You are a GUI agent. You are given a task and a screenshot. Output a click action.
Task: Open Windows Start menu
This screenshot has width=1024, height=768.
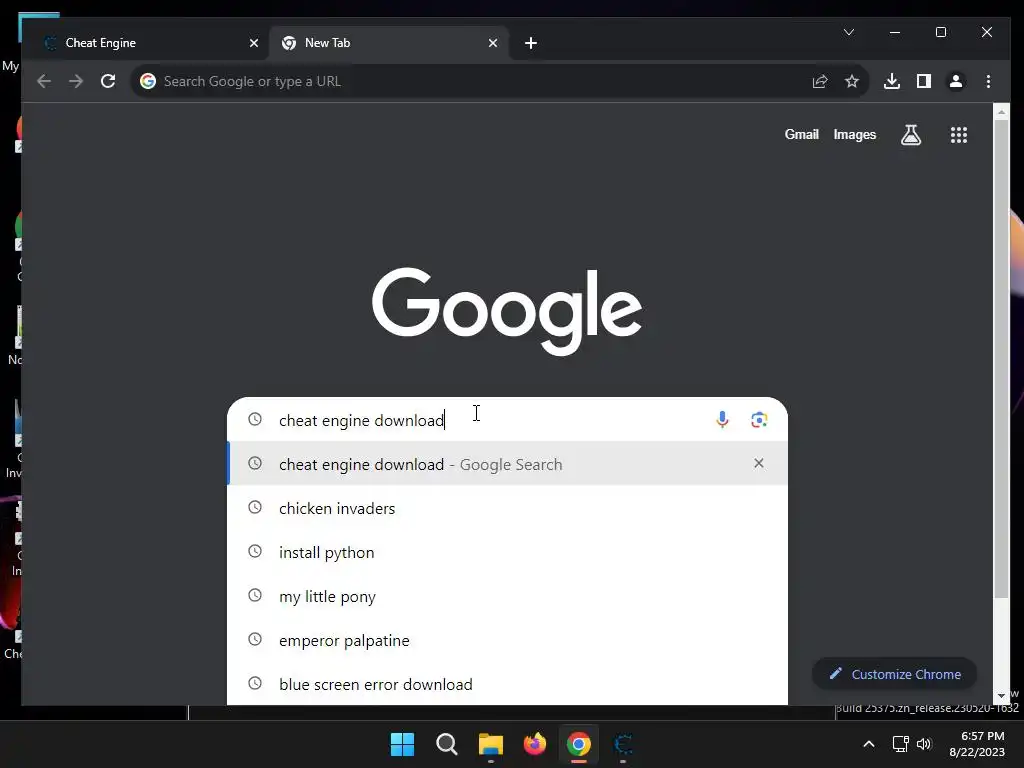402,744
